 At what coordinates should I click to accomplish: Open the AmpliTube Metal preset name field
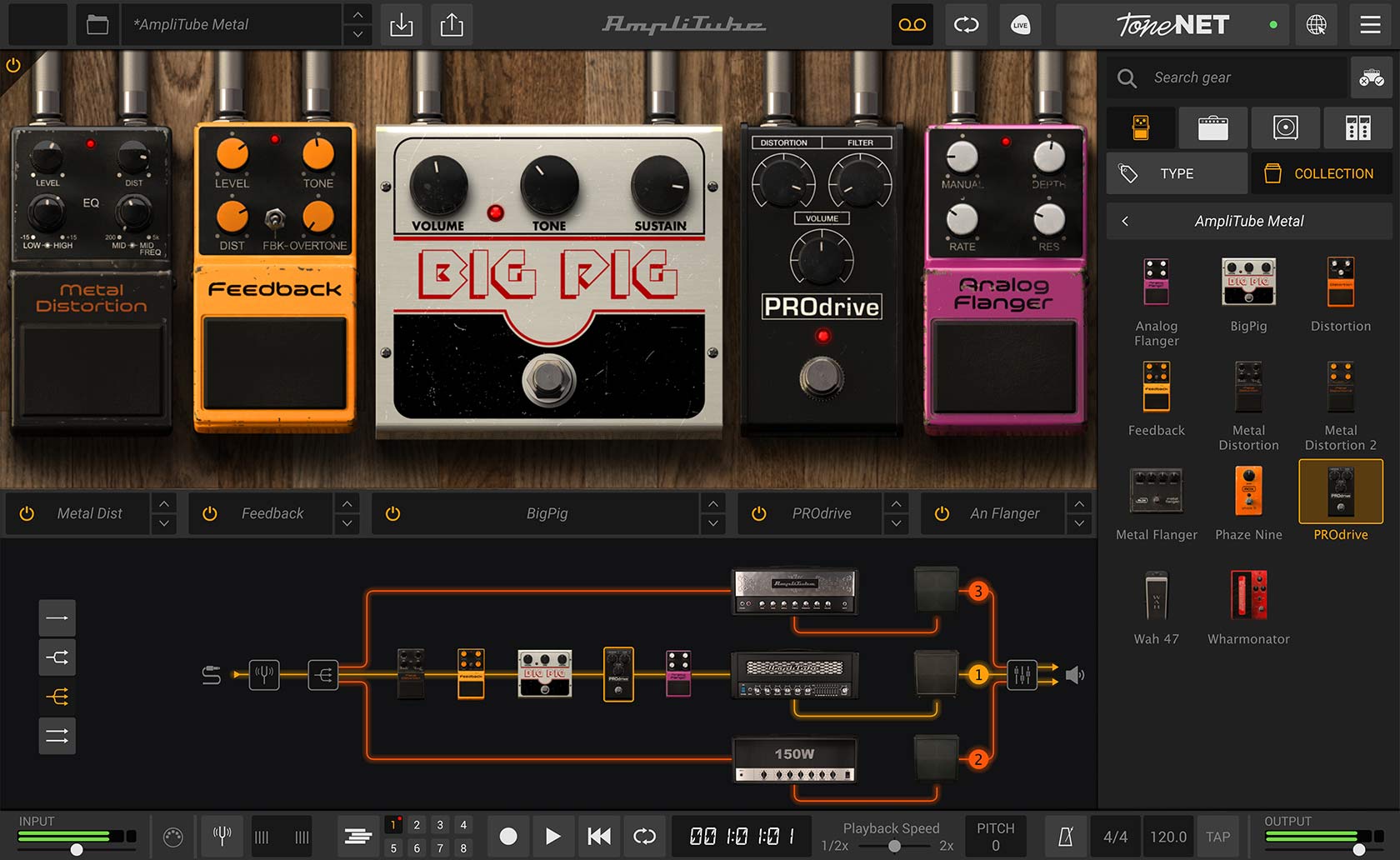coord(232,25)
